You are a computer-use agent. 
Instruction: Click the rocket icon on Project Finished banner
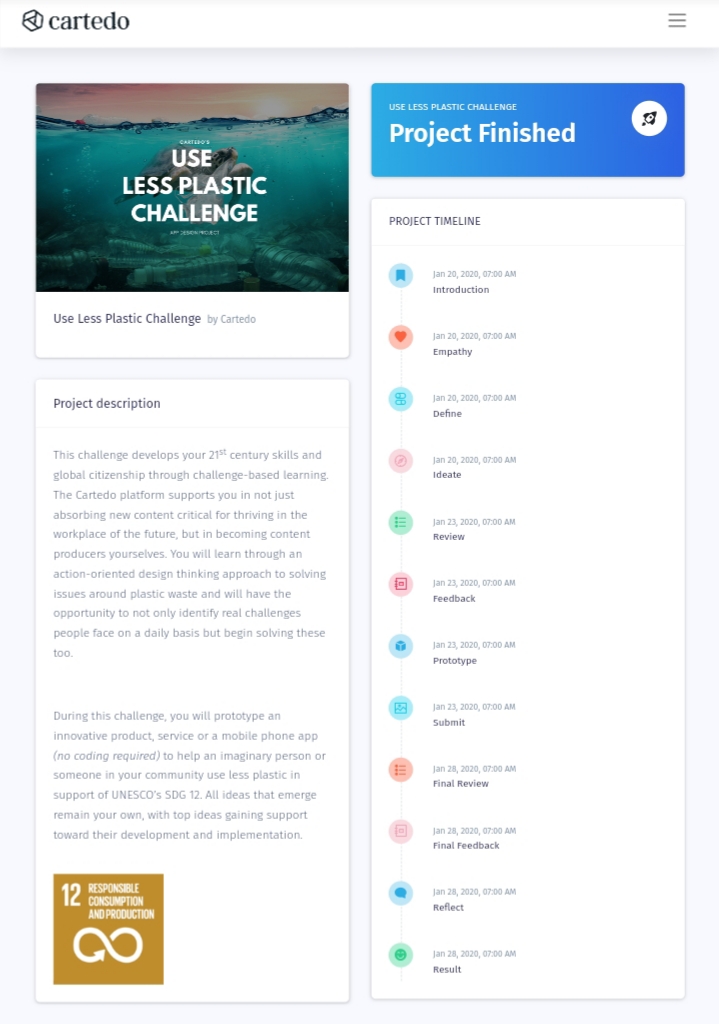tap(649, 118)
